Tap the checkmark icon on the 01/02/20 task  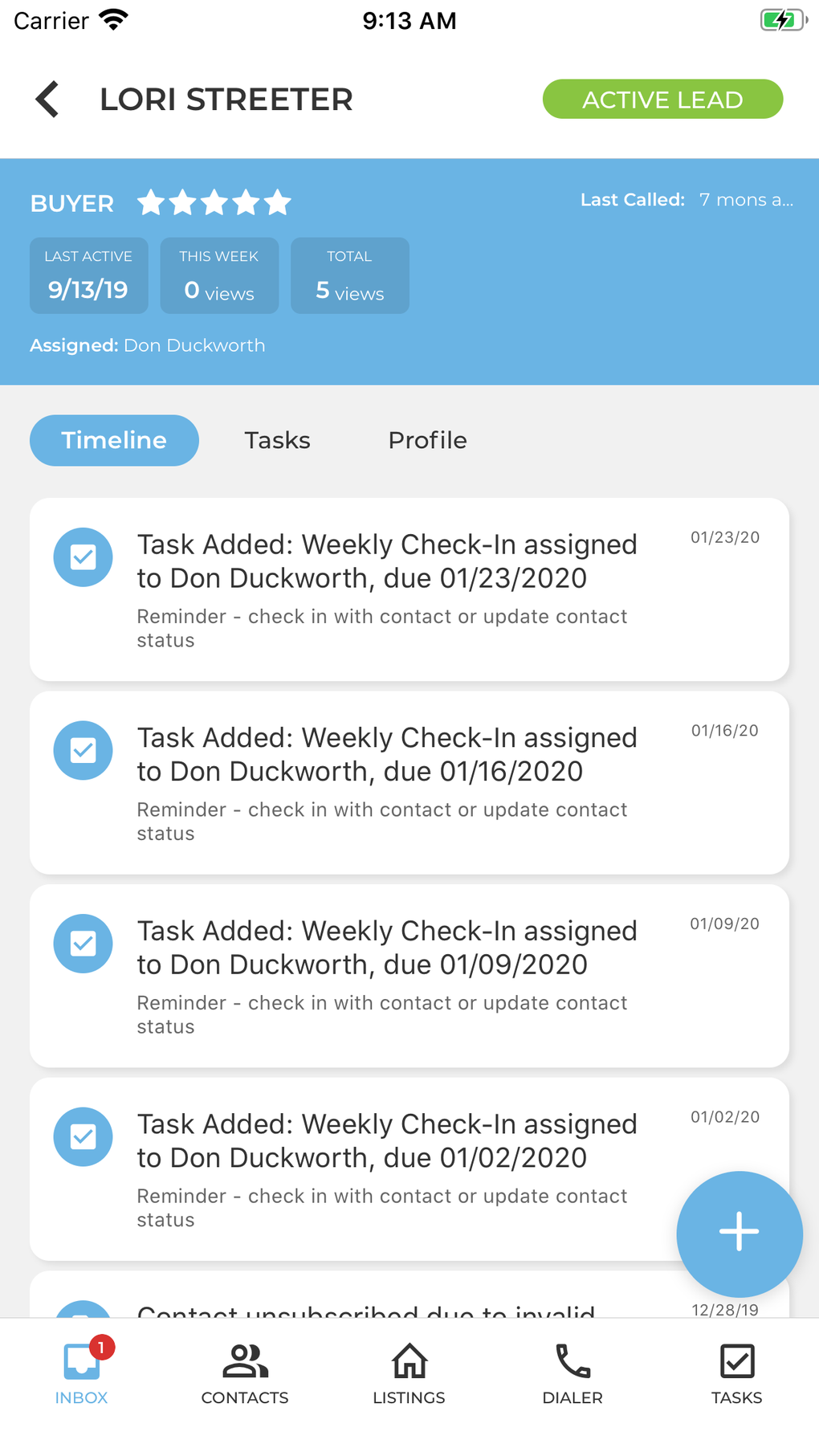coord(83,1136)
